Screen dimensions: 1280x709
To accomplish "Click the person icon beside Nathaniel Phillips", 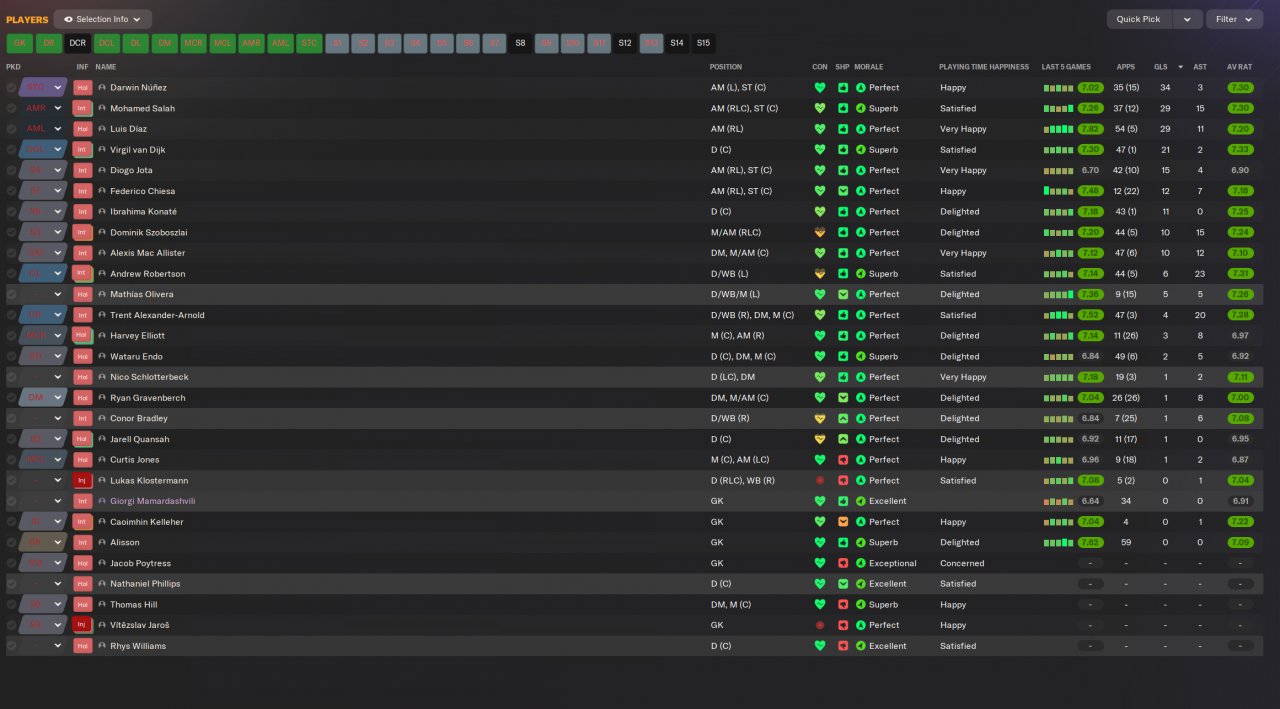I will point(102,584).
